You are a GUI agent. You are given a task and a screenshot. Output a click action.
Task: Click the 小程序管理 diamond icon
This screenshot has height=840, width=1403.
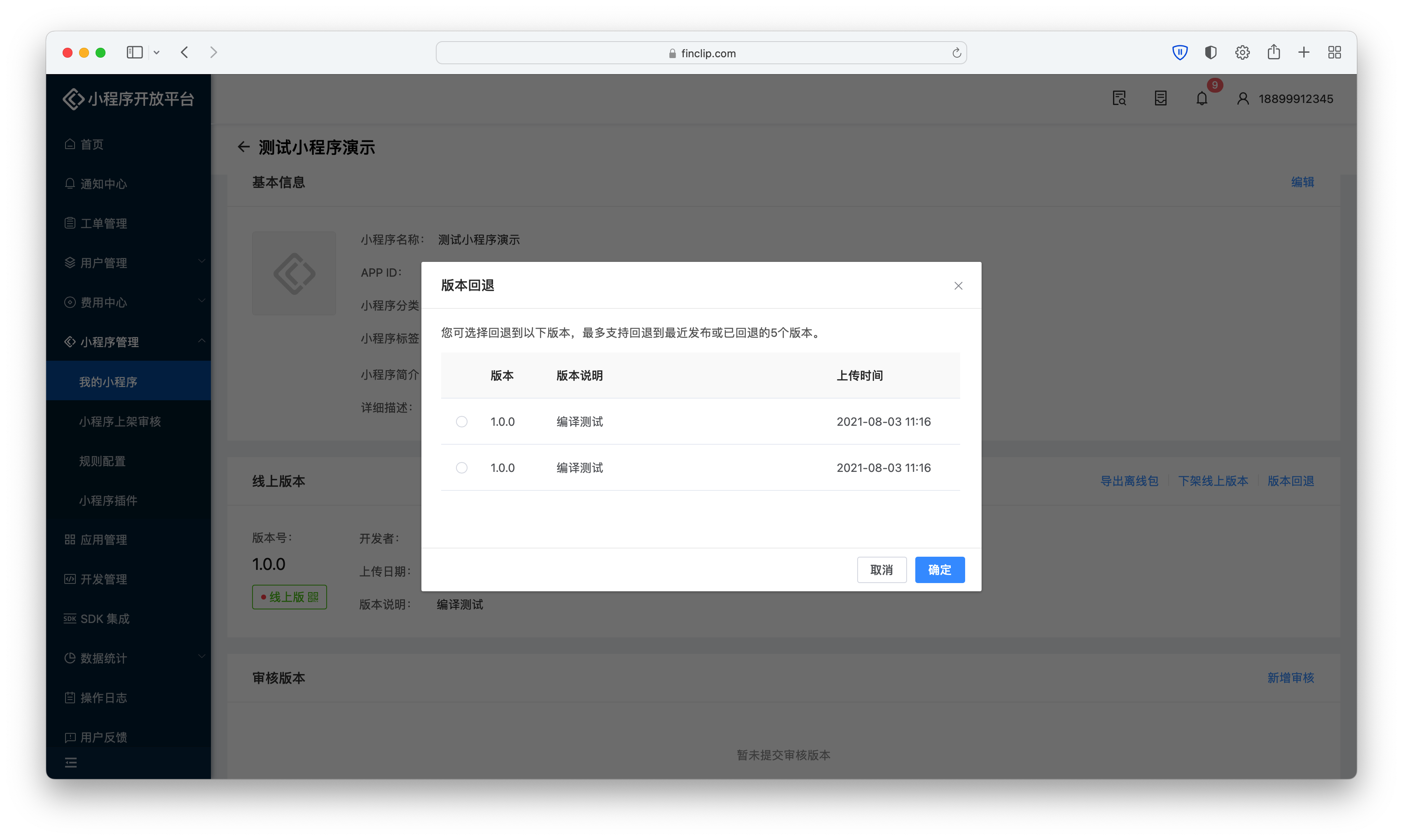70,341
